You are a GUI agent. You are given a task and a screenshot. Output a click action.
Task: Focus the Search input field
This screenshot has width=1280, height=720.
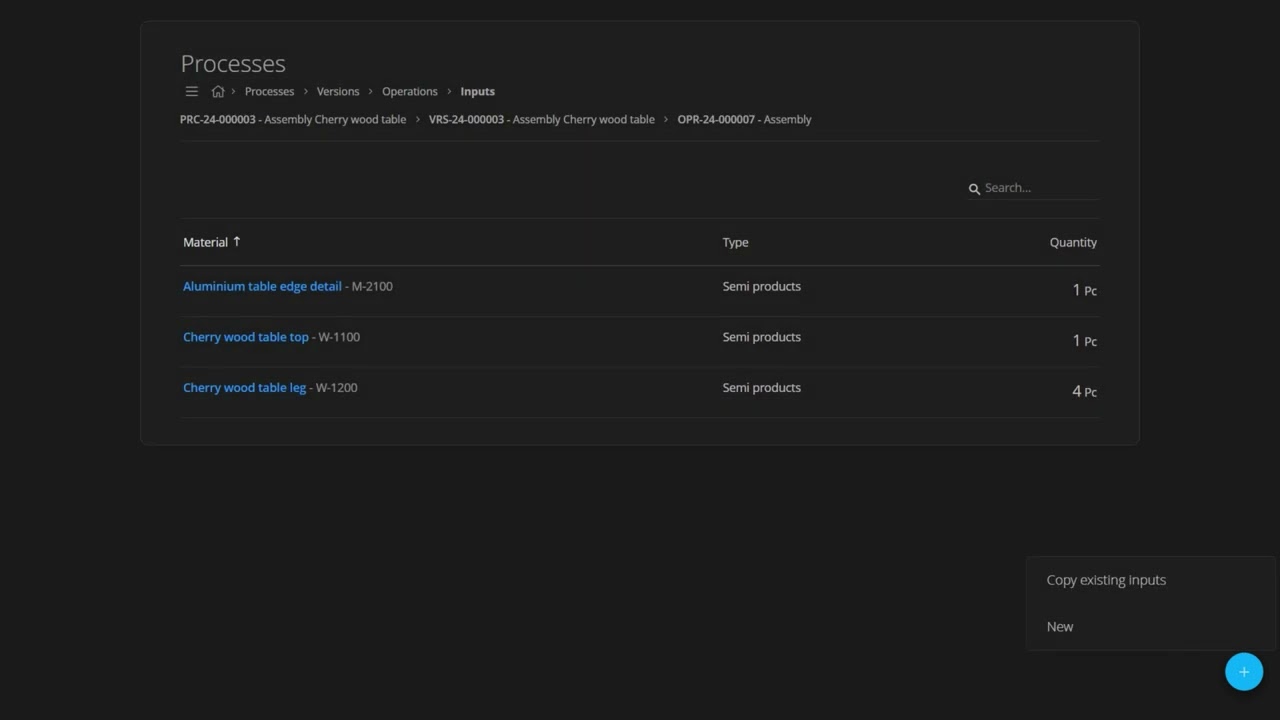[1040, 188]
